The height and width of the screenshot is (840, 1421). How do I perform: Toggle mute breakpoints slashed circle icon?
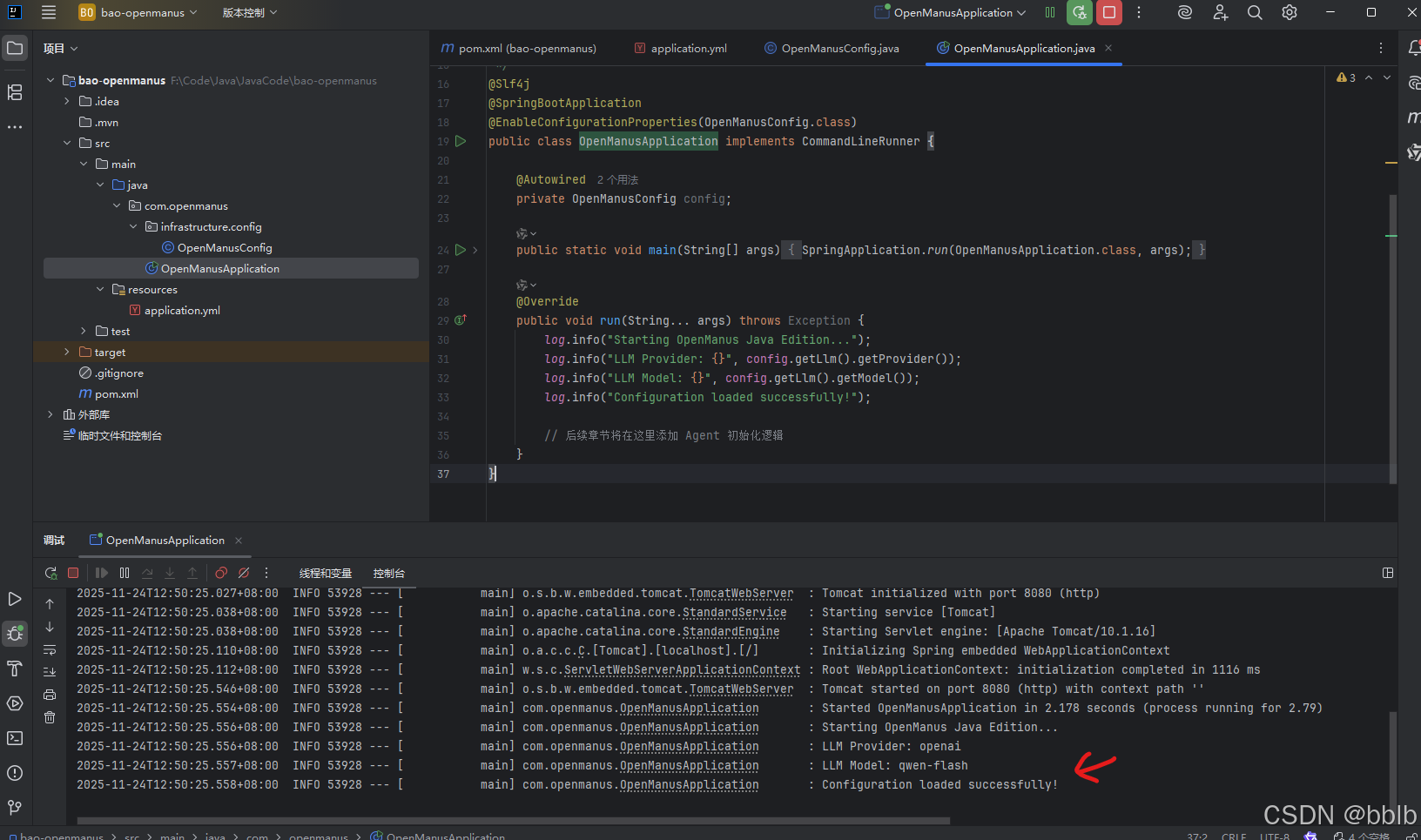(x=244, y=573)
